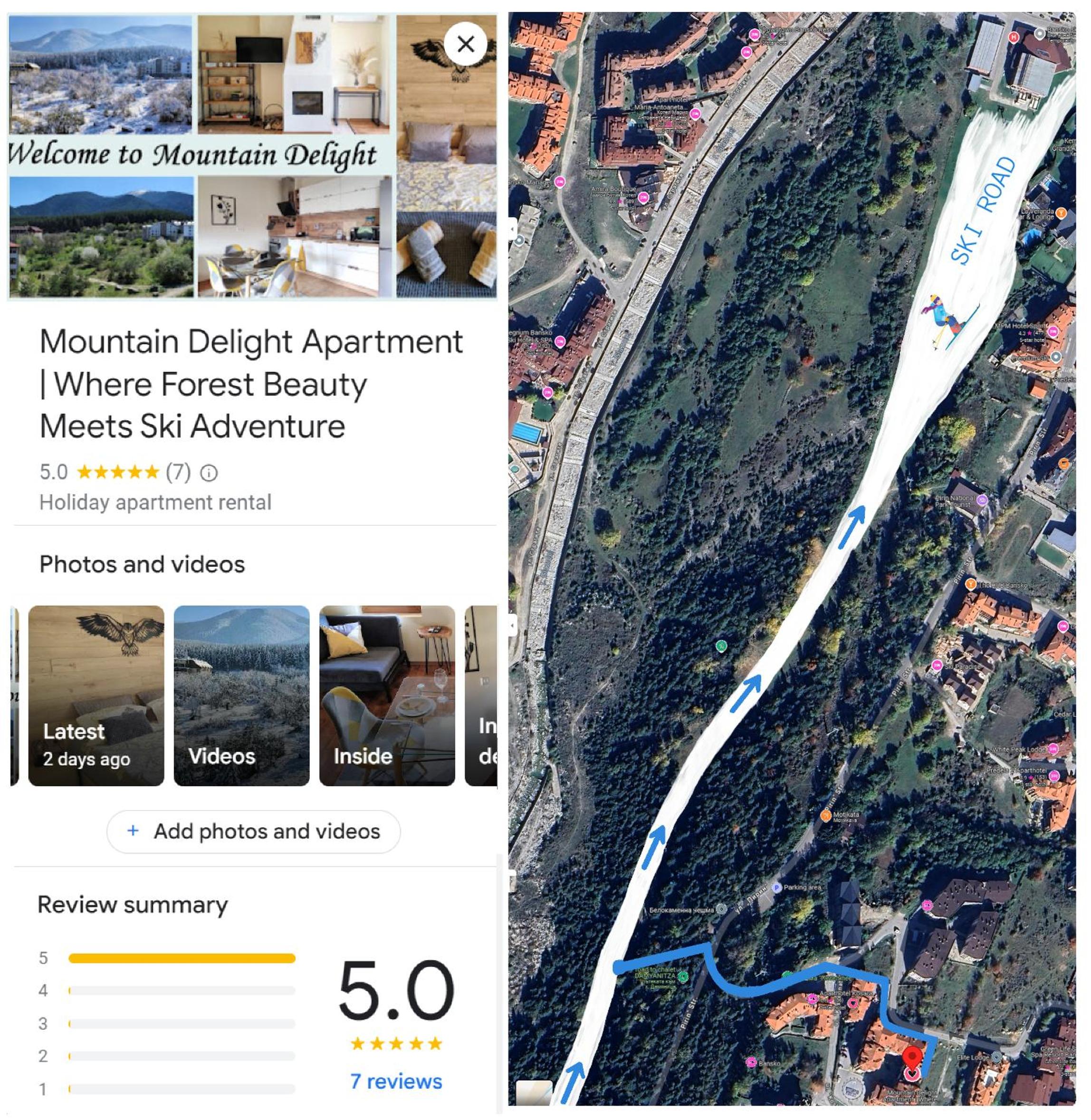
Task: Click the Aparthotel Kosara heart marker
Action: click(x=852, y=1003)
